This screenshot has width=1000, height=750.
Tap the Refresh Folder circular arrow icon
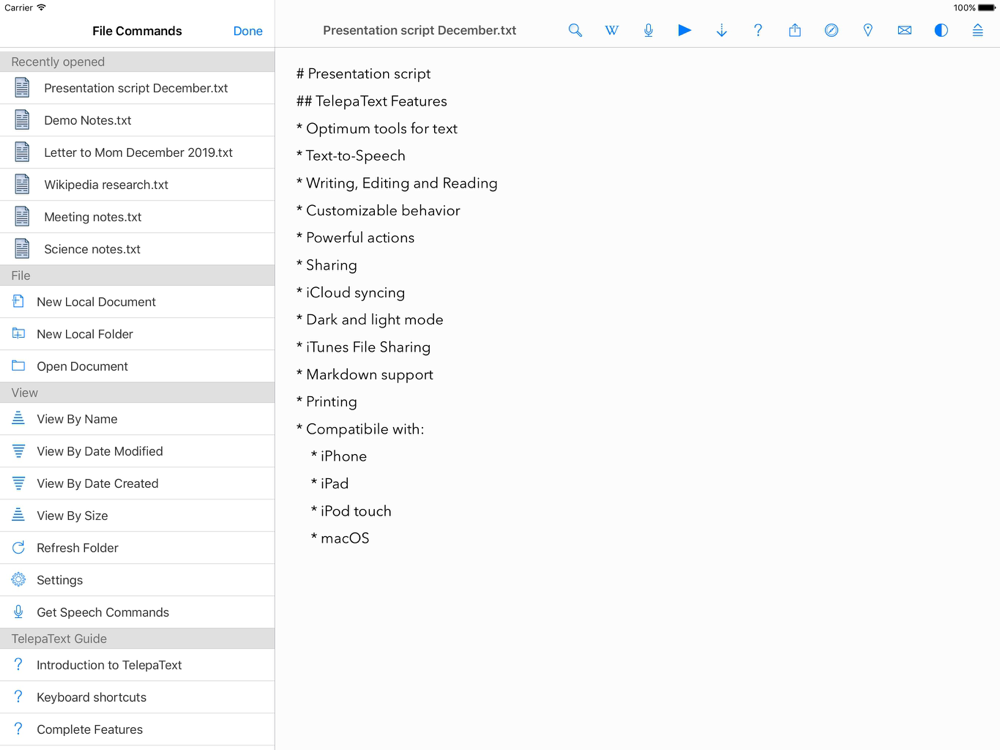pyautogui.click(x=18, y=547)
